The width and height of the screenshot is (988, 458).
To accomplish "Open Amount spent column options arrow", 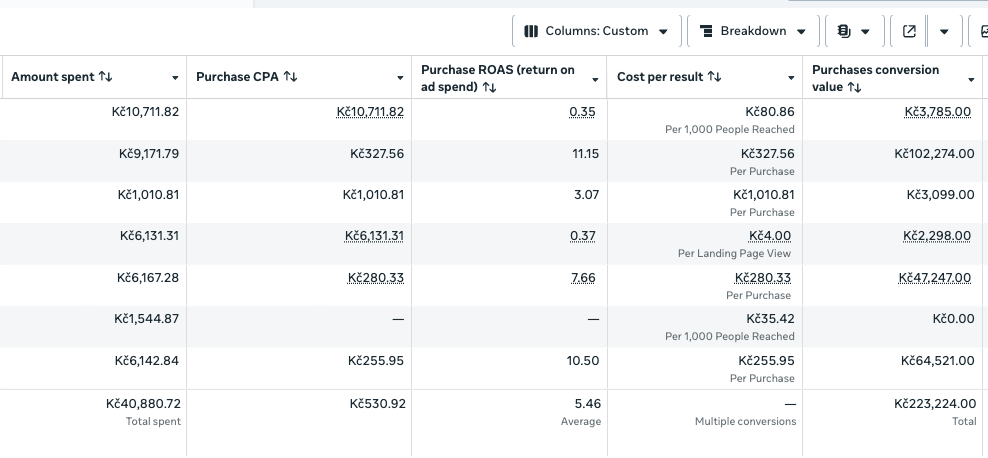I will point(175,78).
